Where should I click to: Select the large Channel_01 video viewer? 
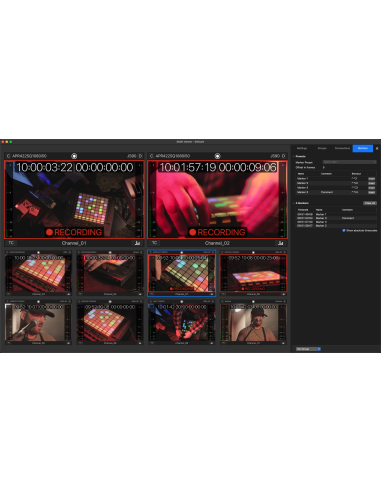click(x=74, y=199)
